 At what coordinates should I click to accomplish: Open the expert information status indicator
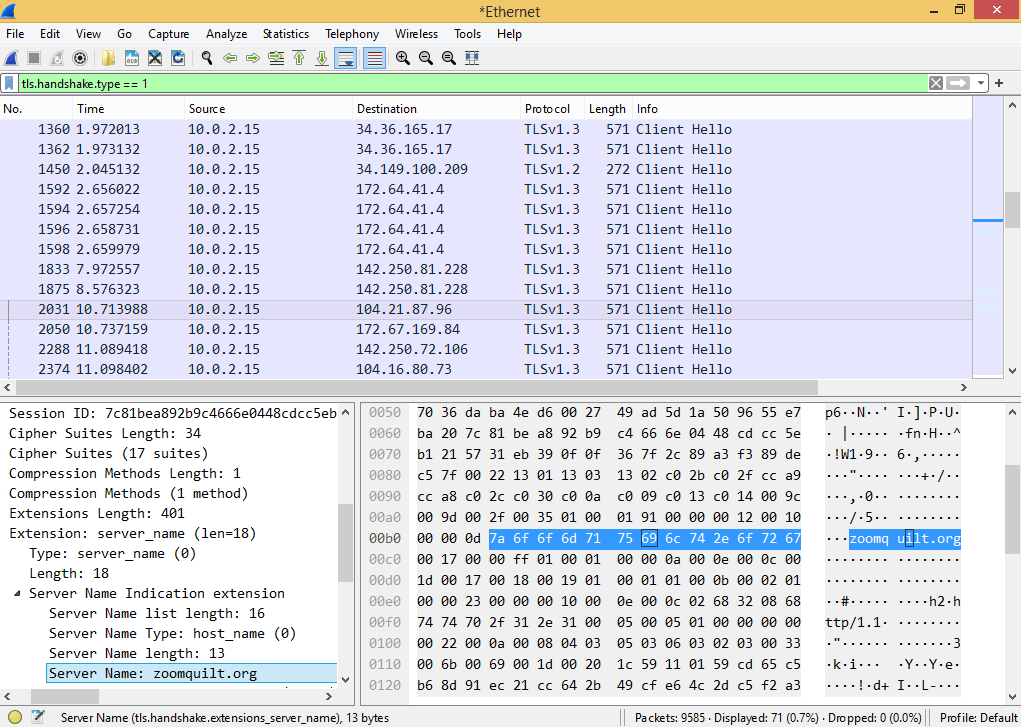pos(15,717)
